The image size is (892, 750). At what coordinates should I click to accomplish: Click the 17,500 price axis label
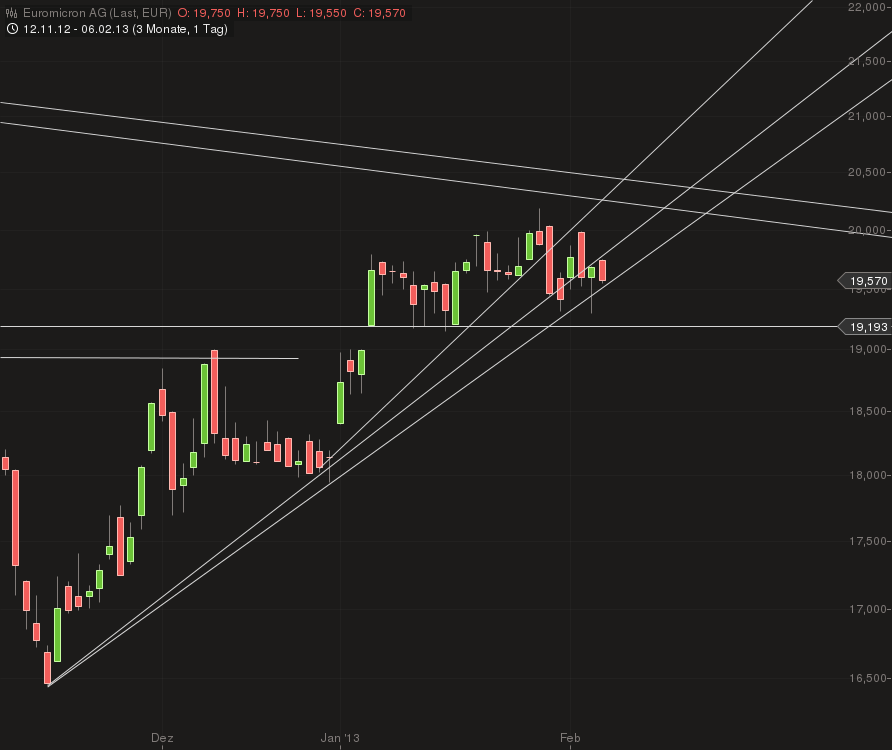point(868,541)
